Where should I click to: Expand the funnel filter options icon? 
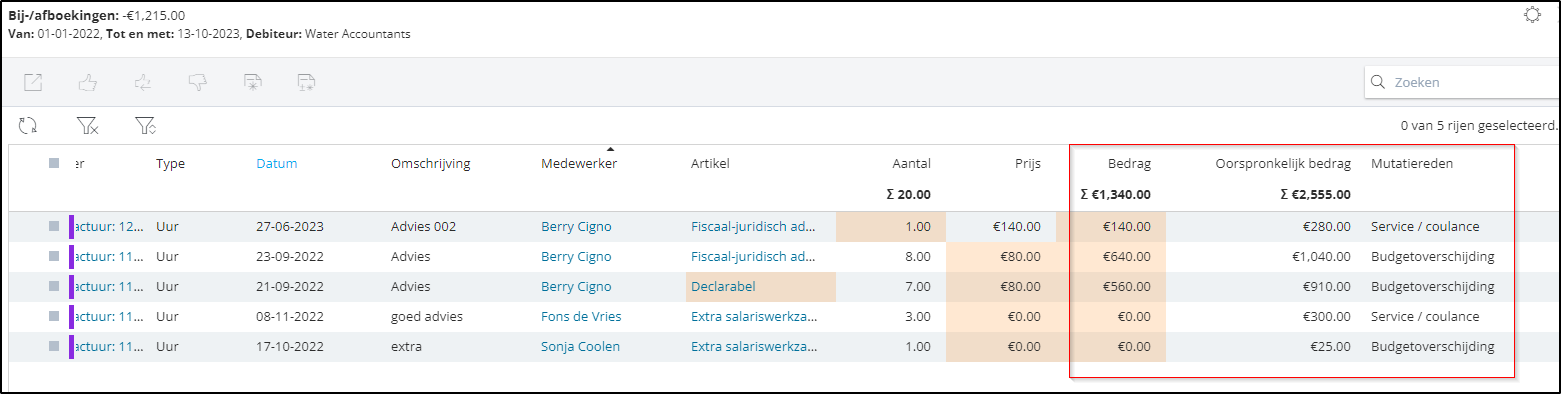pyautogui.click(x=146, y=126)
